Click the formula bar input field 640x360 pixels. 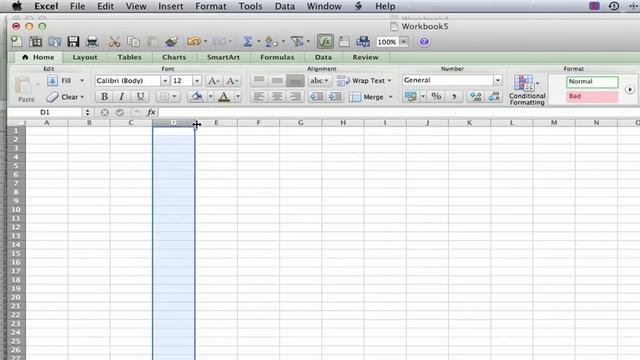click(398, 112)
